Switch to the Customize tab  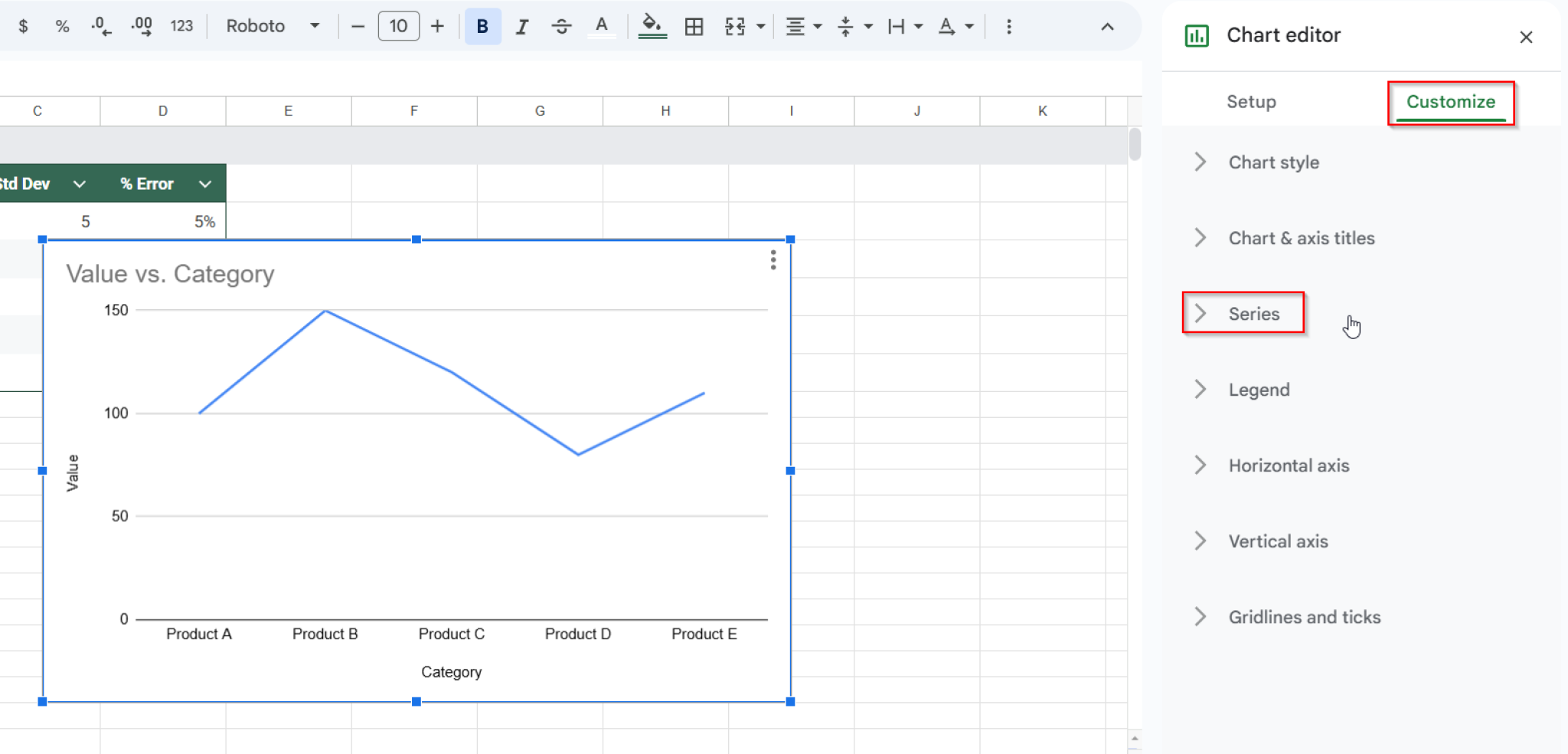[1450, 101]
